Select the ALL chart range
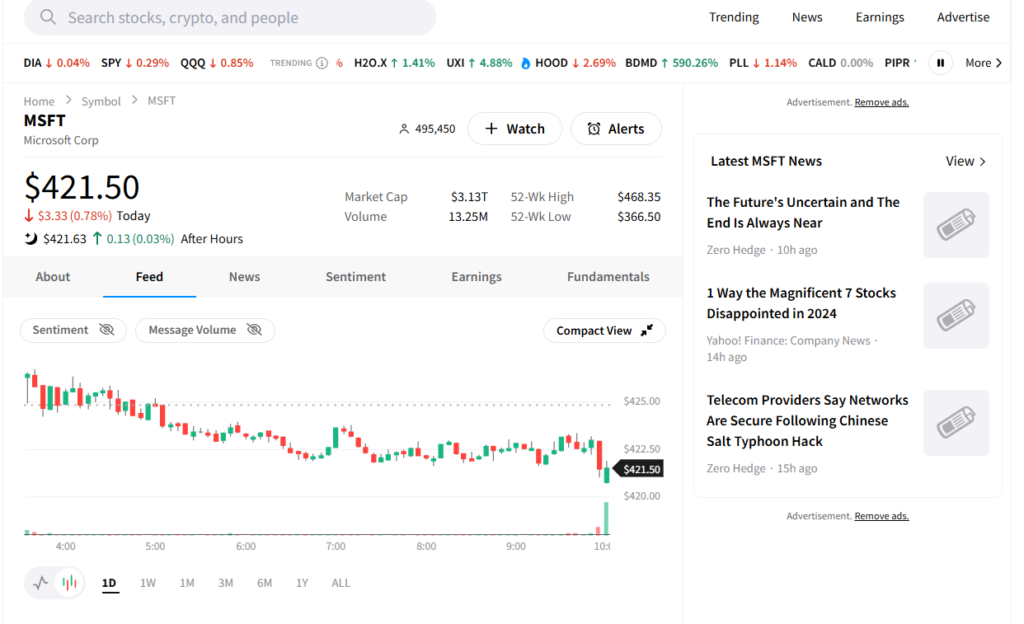1024x624 pixels. (340, 583)
